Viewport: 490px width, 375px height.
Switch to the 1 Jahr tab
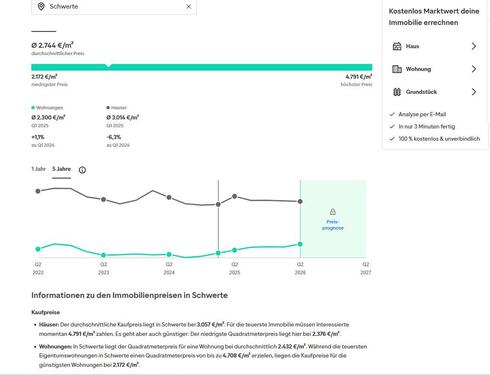(38, 169)
